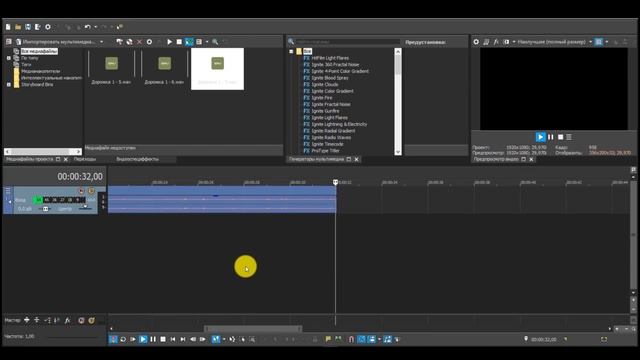Switch to the 'Генераторы мультимедиа' tab
Image resolution: width=640 pixels, height=360 pixels.
pos(316,159)
